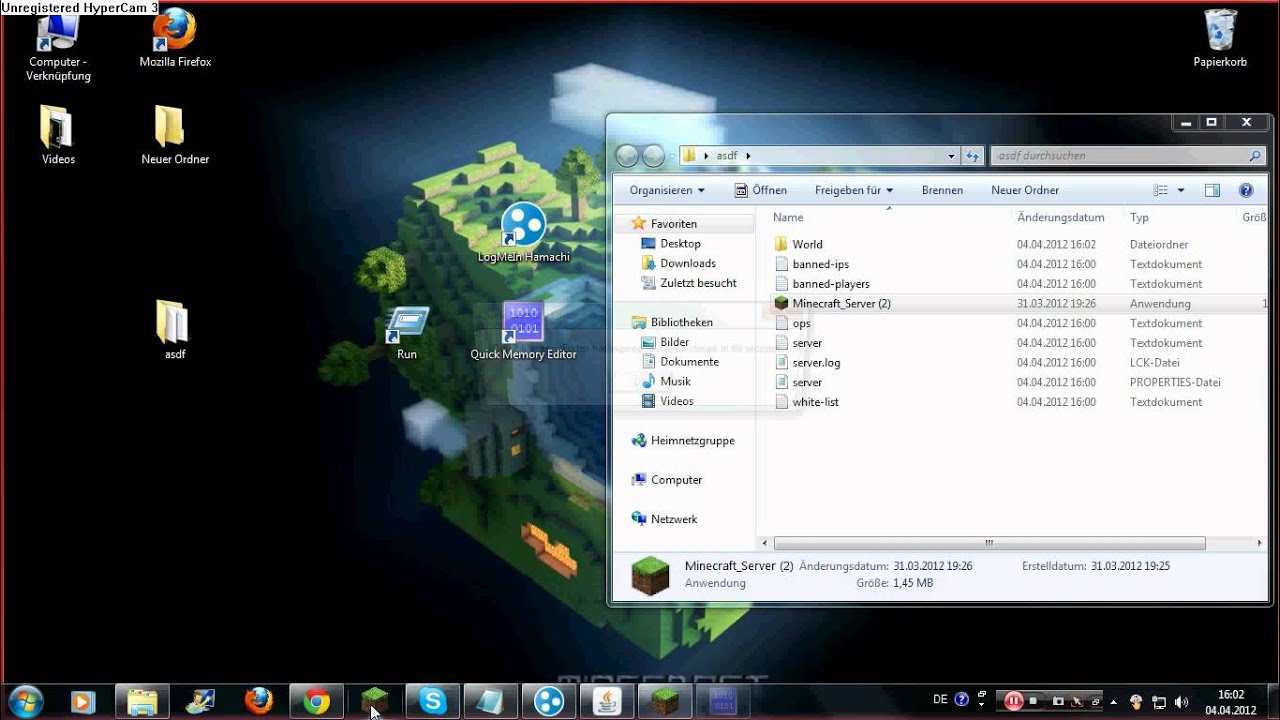Select the asdf folder on the desktop

(175, 330)
